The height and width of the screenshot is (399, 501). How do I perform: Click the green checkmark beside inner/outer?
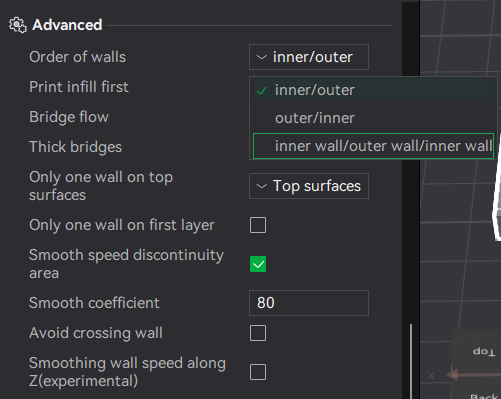click(262, 91)
